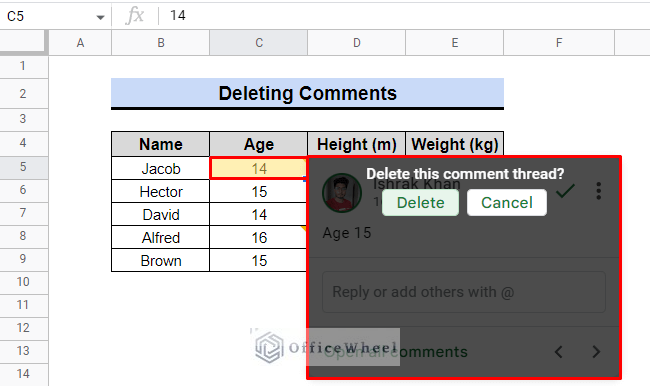The height and width of the screenshot is (386, 650).
Task: Select row 1 header
Action: tap(24, 66)
